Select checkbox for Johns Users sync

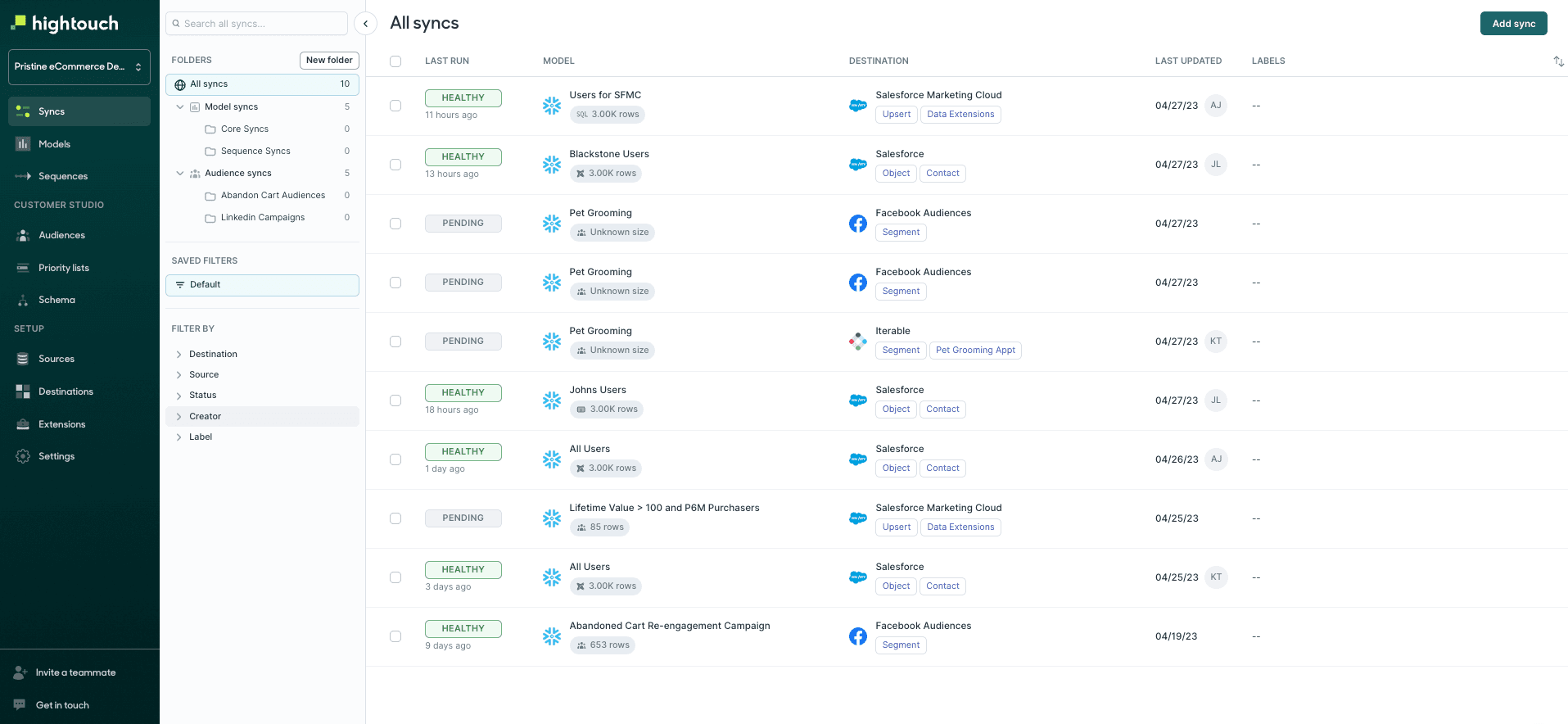[x=395, y=400]
